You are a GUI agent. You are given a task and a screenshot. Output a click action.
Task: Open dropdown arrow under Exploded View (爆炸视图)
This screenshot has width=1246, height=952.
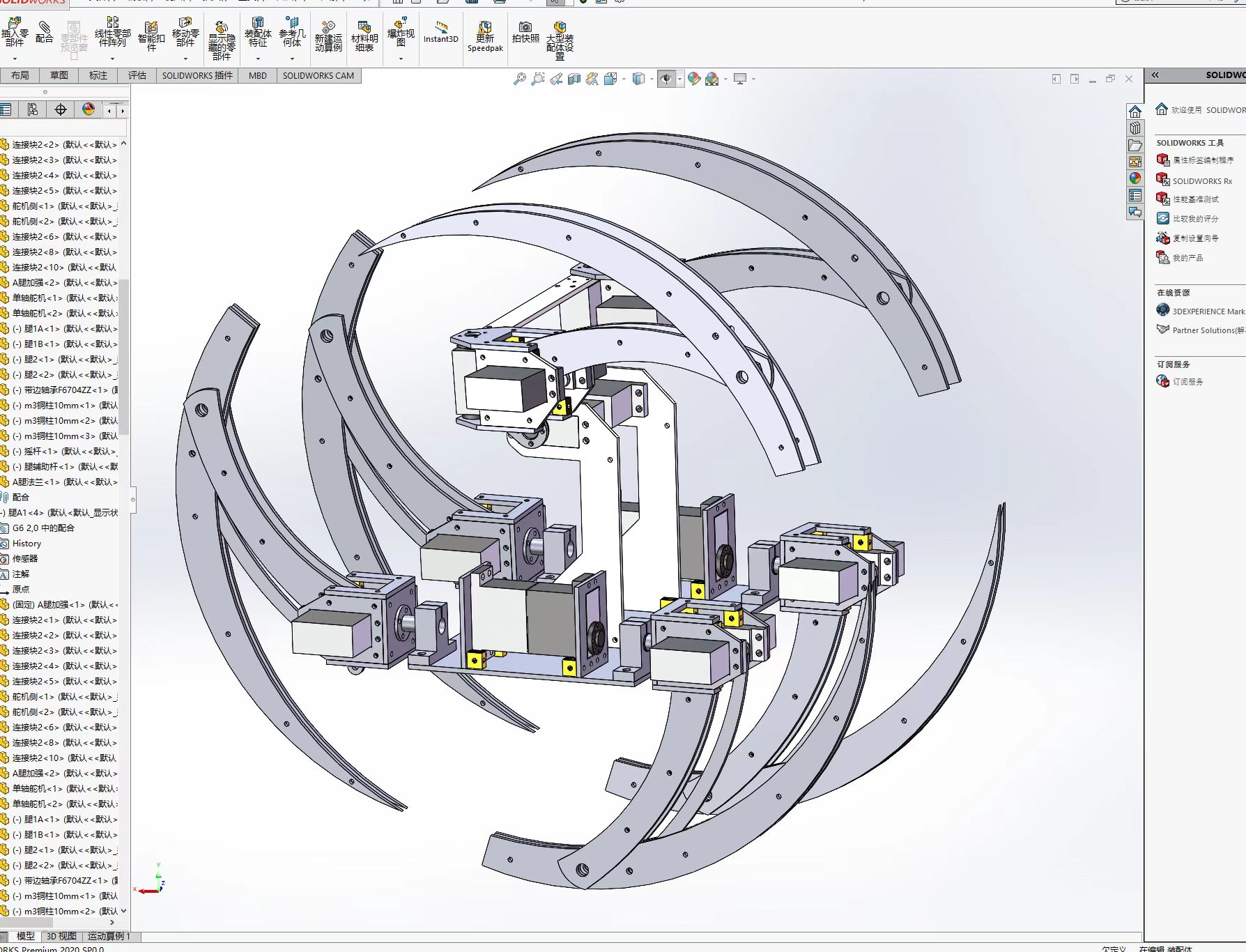(401, 59)
